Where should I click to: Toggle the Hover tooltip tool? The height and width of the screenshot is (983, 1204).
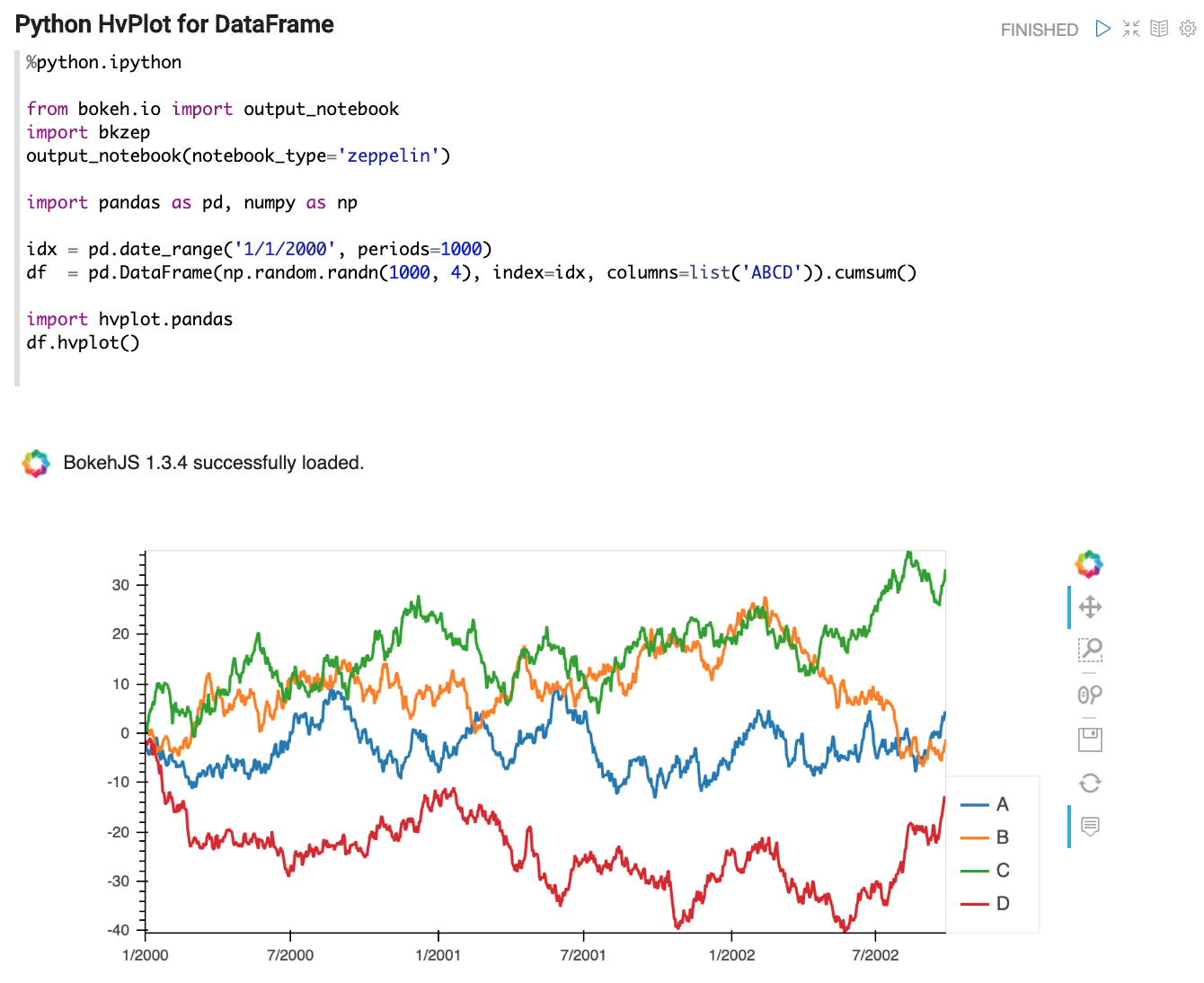(1090, 827)
